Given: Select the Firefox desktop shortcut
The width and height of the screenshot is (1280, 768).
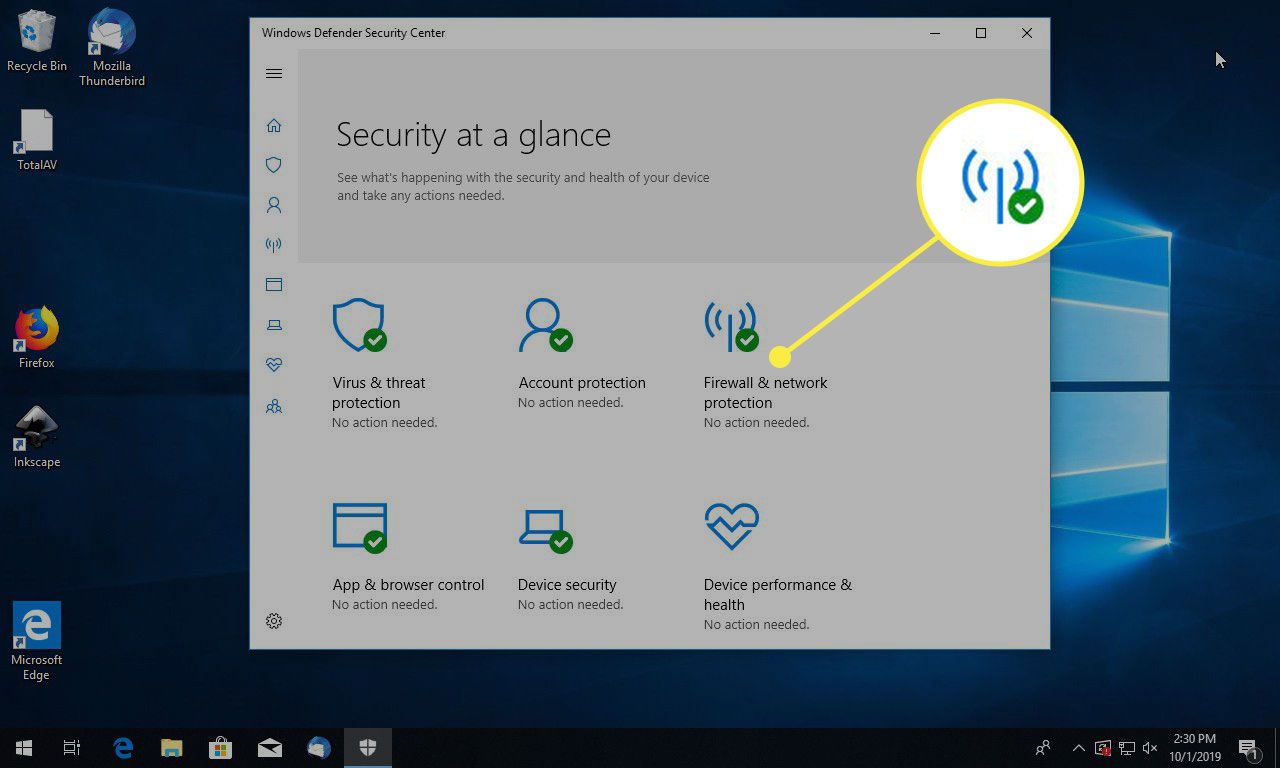Looking at the screenshot, I should click(x=37, y=338).
